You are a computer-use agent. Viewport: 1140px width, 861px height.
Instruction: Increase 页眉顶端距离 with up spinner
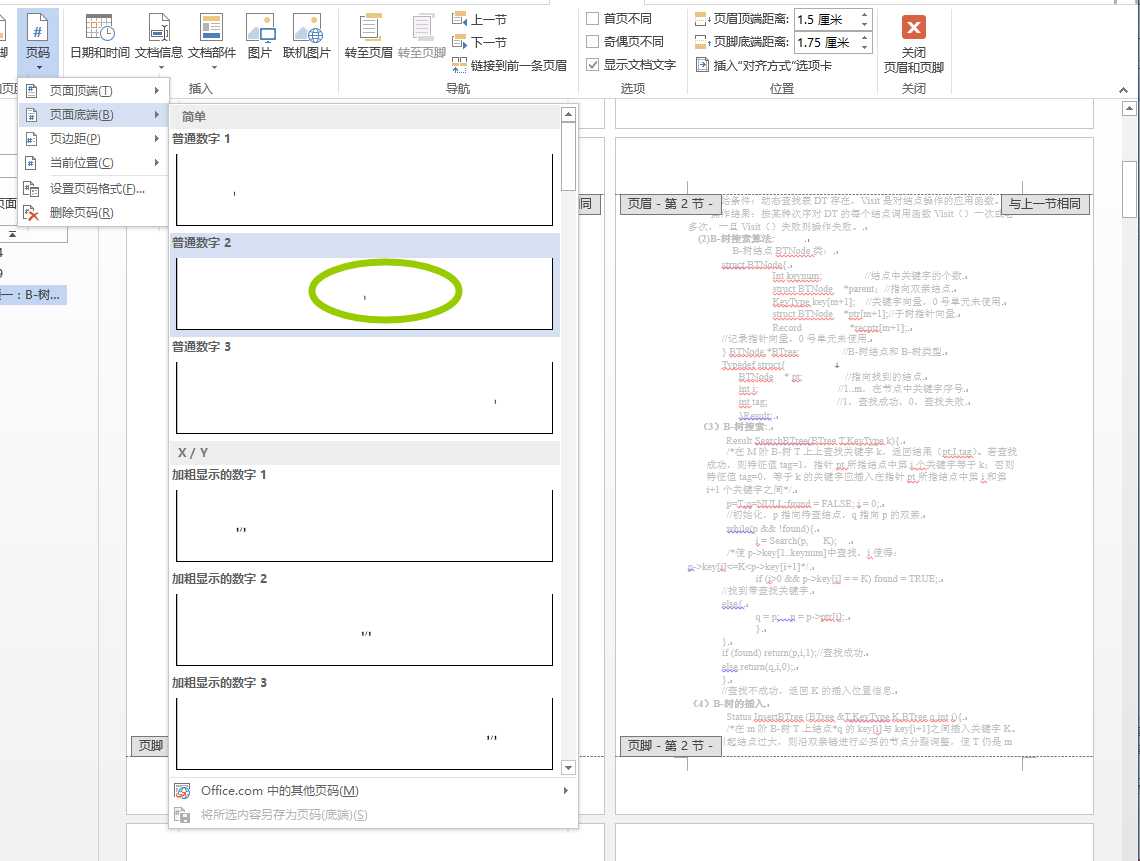pyautogui.click(x=864, y=15)
